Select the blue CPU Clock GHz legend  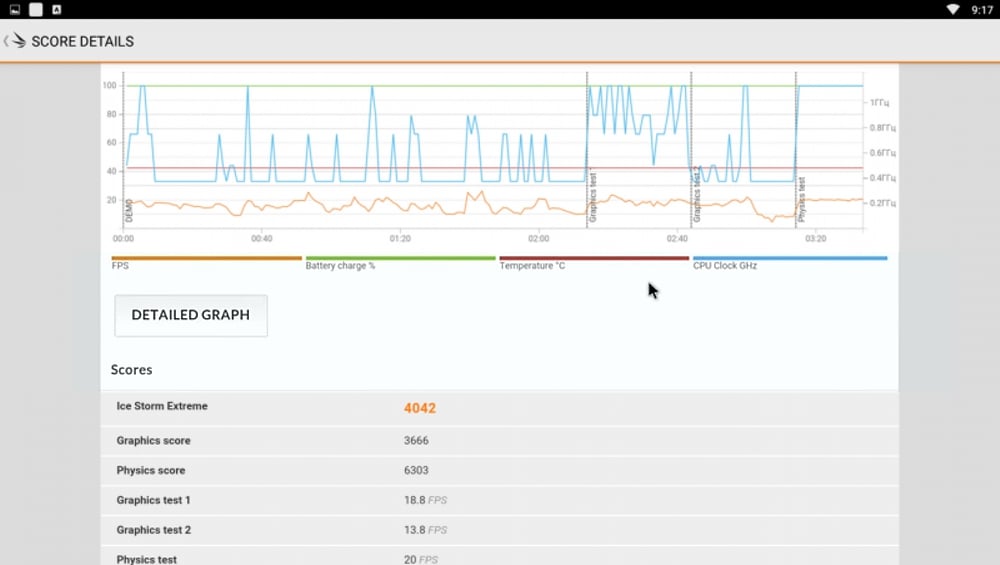[789, 259]
